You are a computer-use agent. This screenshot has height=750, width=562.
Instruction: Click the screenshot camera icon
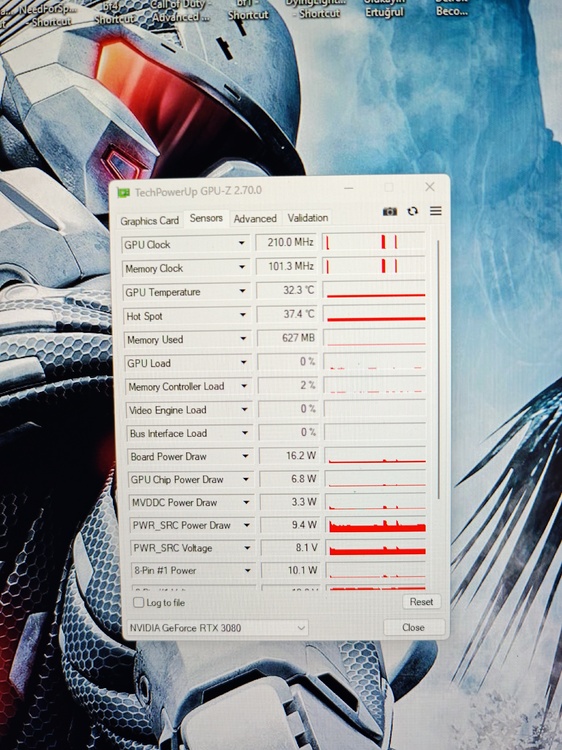point(390,211)
